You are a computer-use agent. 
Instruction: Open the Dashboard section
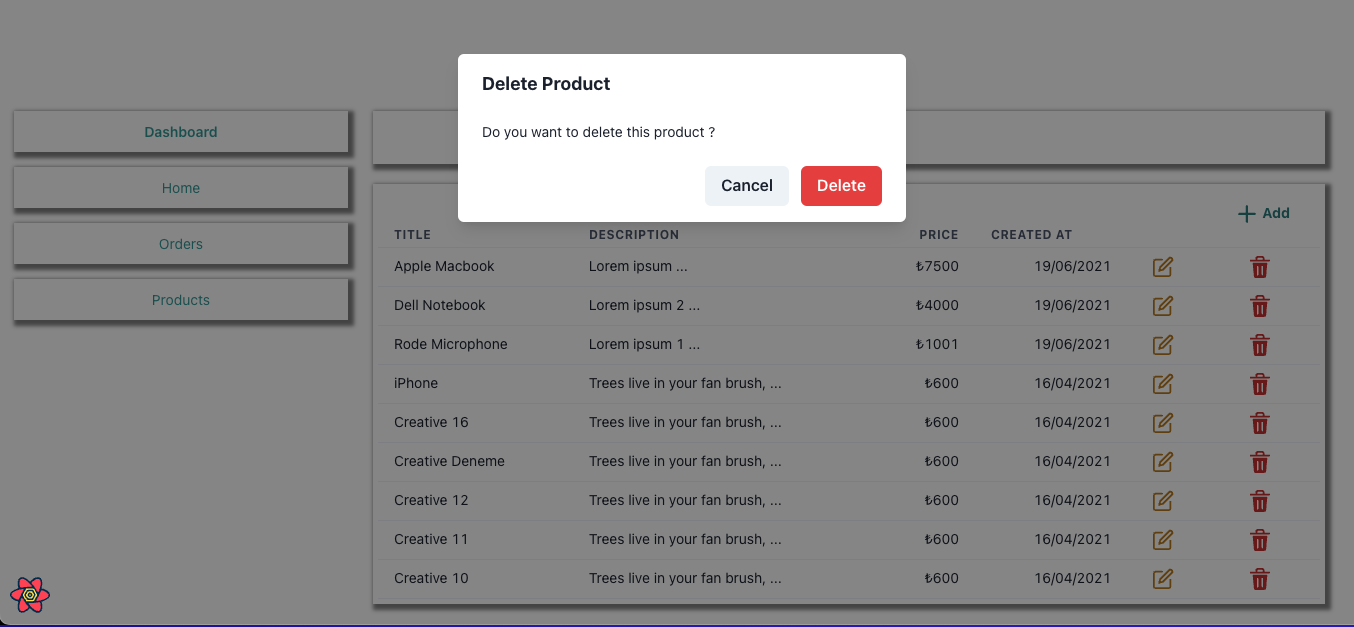(x=181, y=131)
